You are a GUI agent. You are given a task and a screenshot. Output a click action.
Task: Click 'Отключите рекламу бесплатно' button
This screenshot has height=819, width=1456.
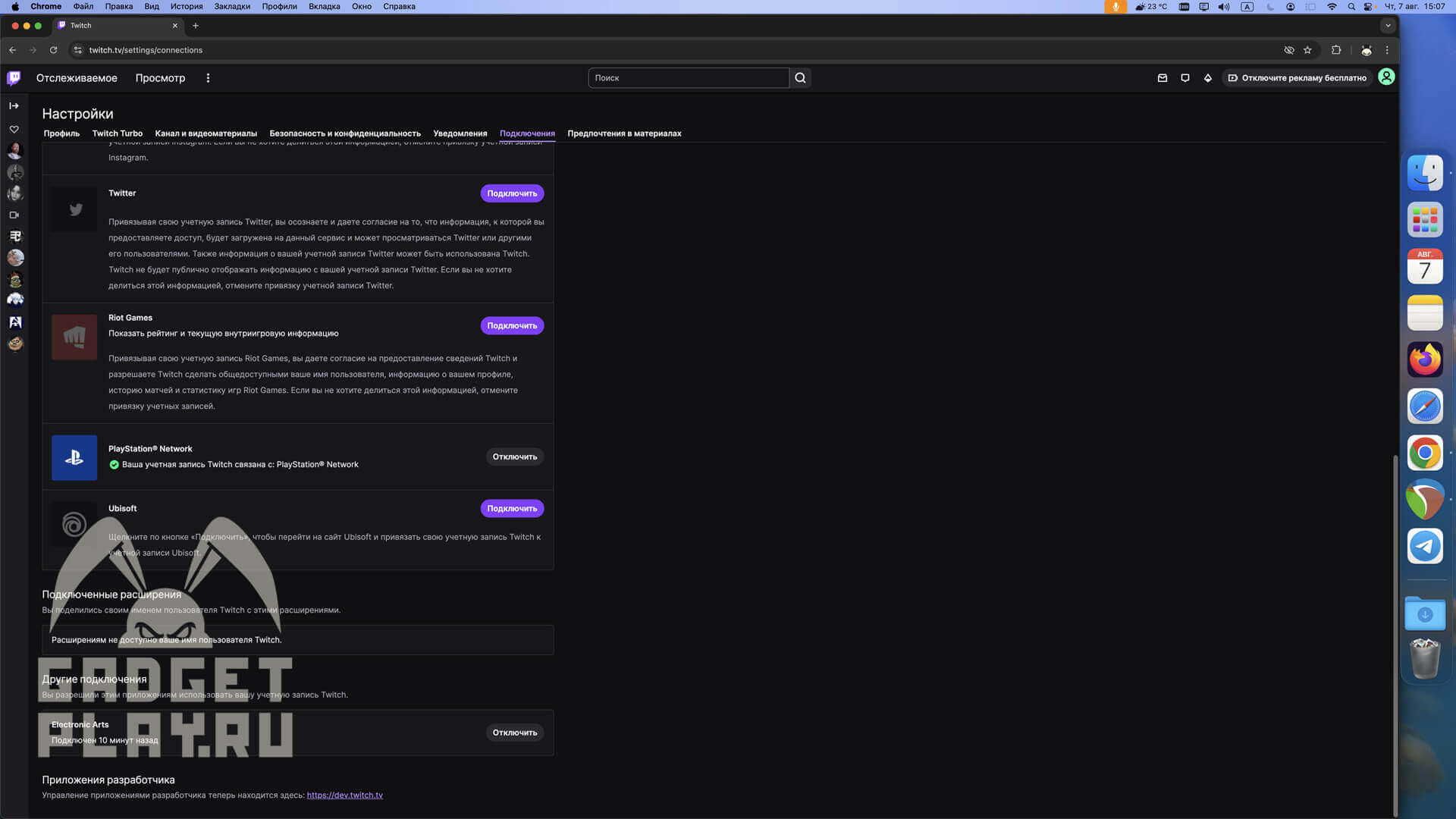(x=1298, y=78)
